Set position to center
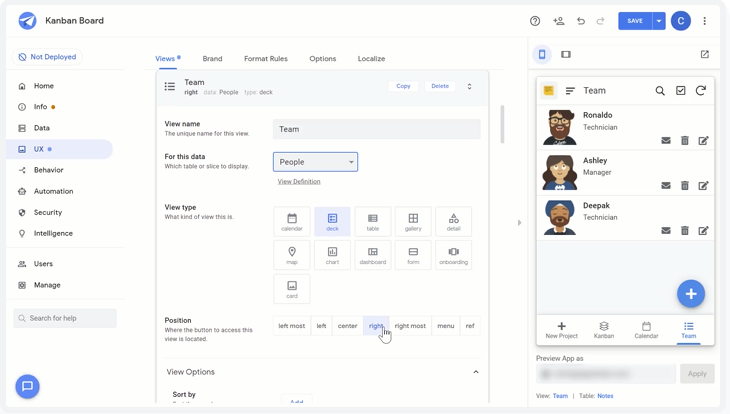Screen dimensions: 730x414 click(x=347, y=326)
